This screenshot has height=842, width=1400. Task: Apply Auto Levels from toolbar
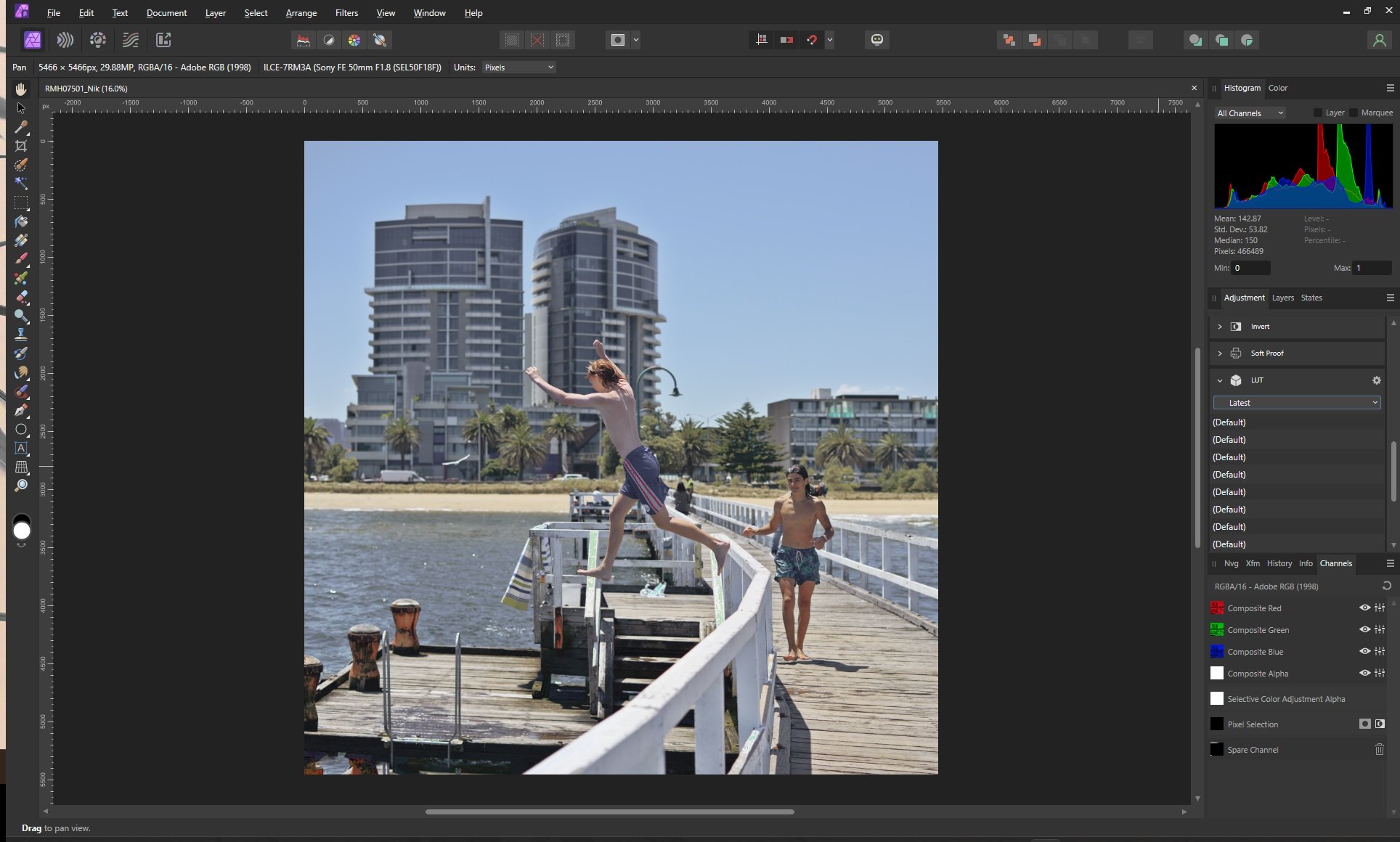pos(303,40)
